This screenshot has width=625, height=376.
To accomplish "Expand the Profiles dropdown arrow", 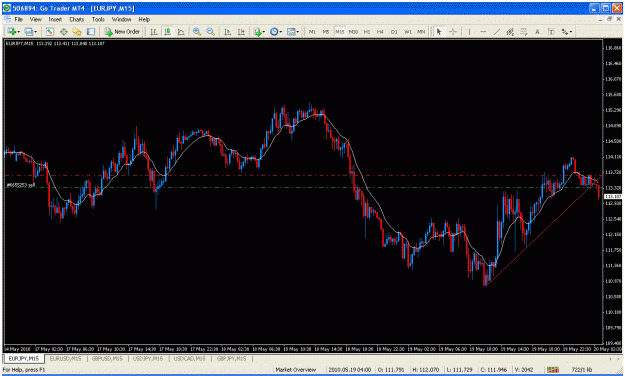I will (35, 32).
